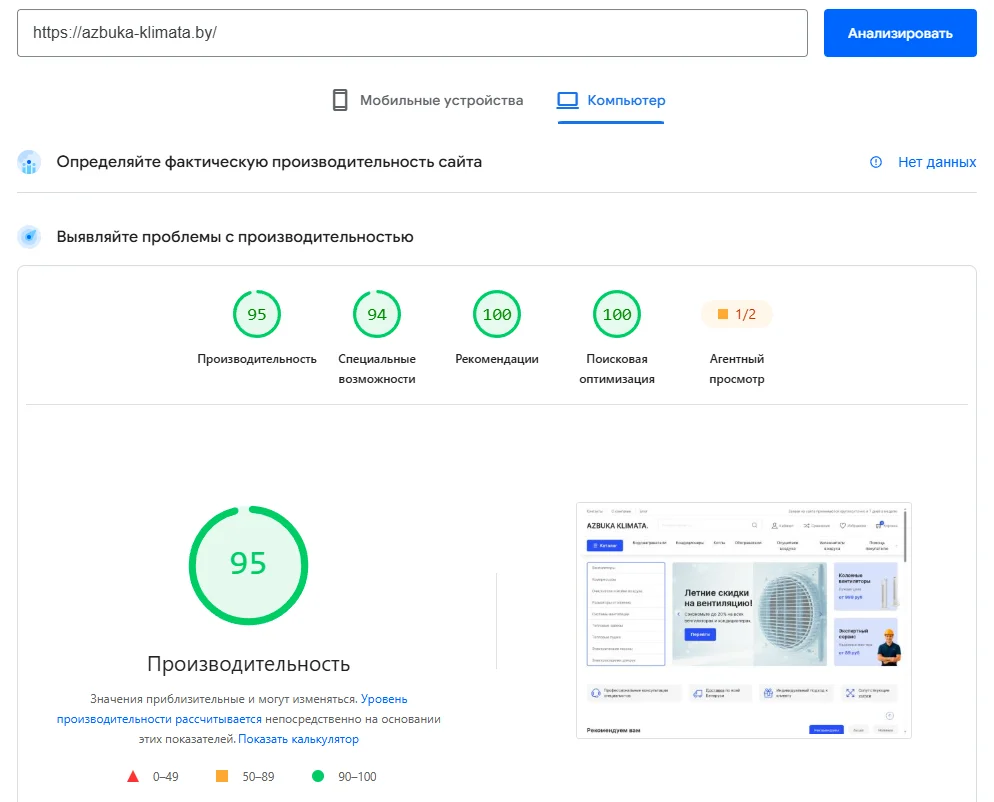
Task: Click the laptop computer icon
Action: (x=567, y=100)
